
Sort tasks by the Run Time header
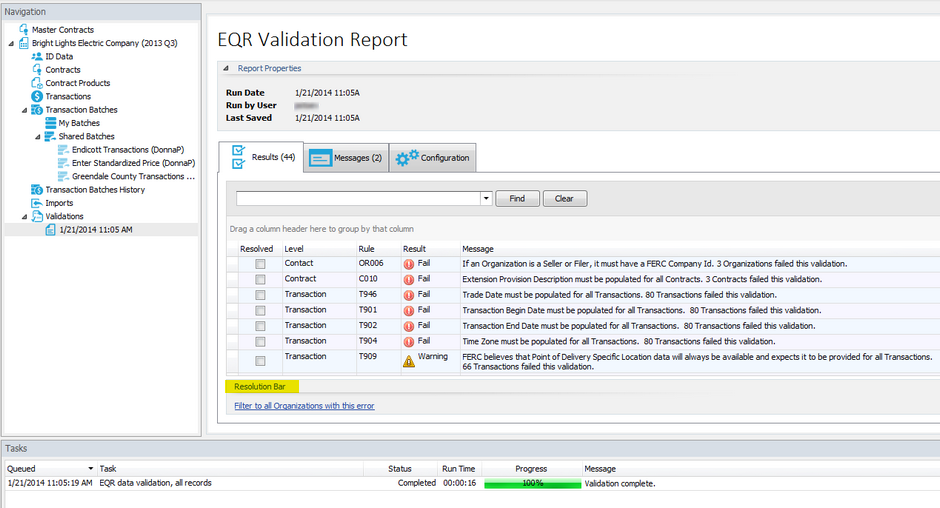click(x=459, y=468)
